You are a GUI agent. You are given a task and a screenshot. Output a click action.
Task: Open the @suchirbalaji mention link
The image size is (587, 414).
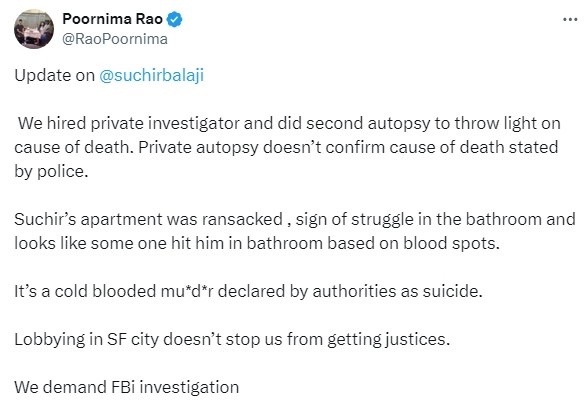pos(151,75)
